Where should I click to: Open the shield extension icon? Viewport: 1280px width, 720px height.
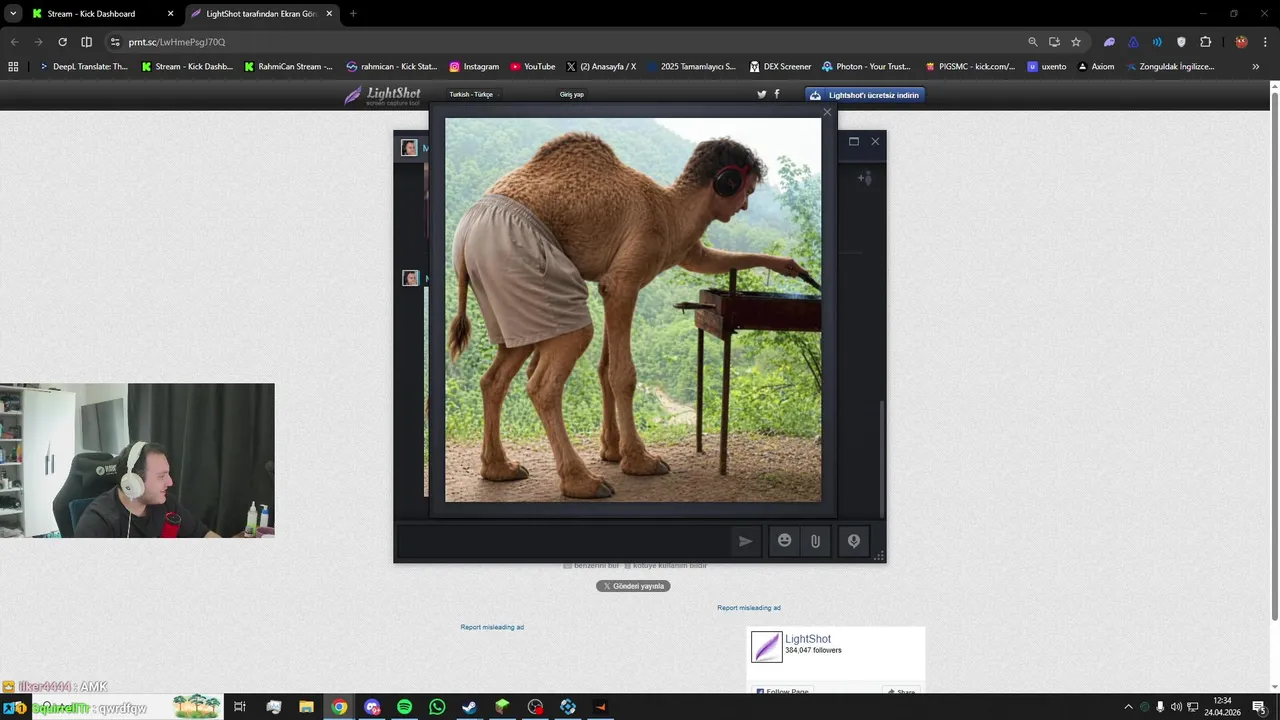pyautogui.click(x=1181, y=42)
